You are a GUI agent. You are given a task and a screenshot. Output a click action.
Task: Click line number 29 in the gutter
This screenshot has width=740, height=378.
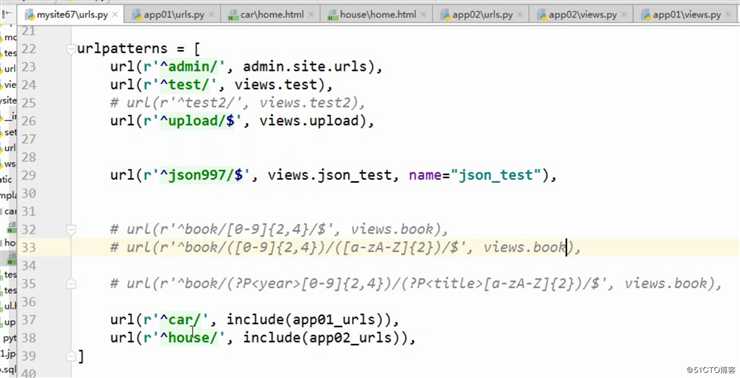pyautogui.click(x=29, y=175)
